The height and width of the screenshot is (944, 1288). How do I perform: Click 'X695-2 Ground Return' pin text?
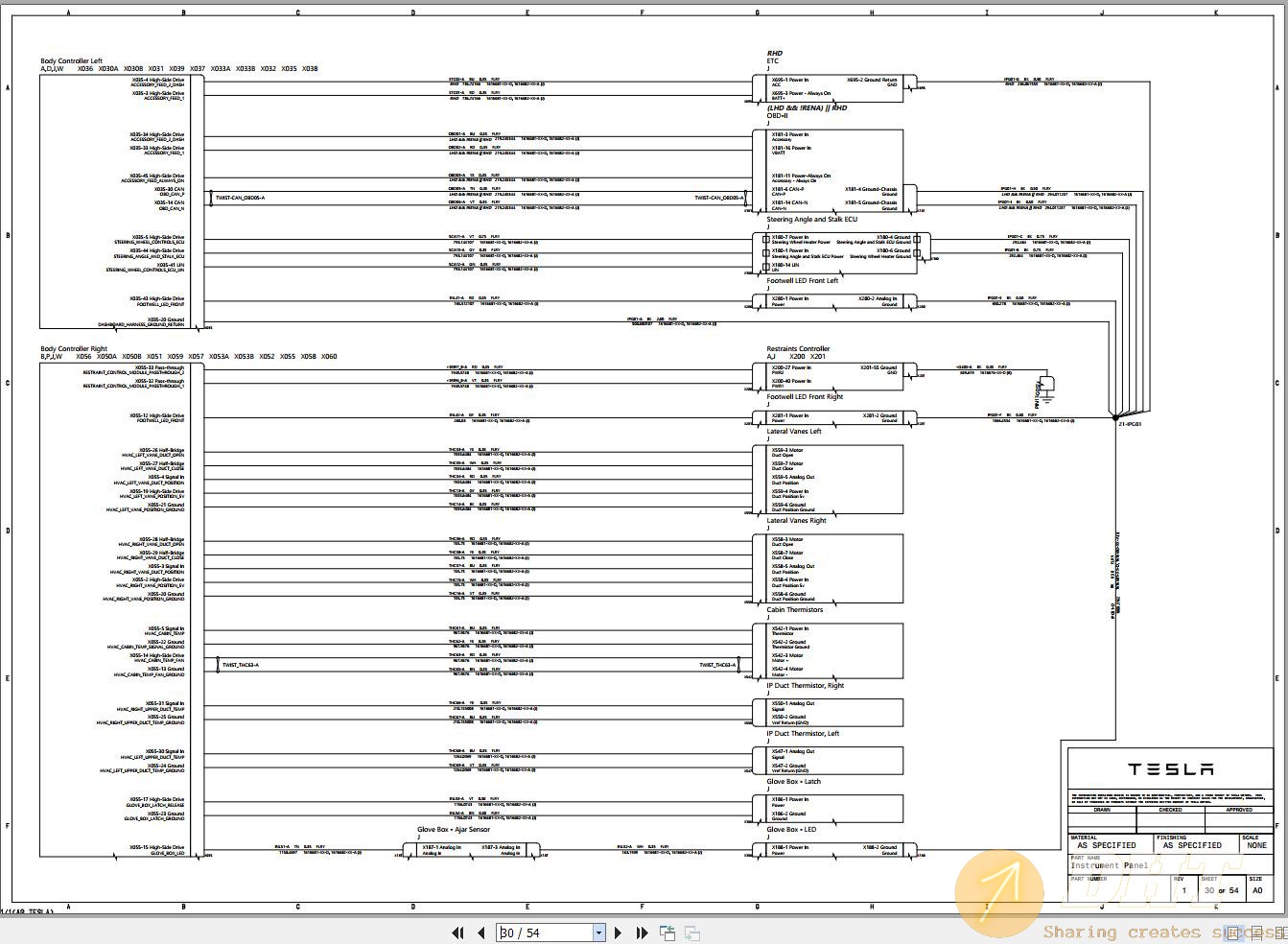coord(872,80)
